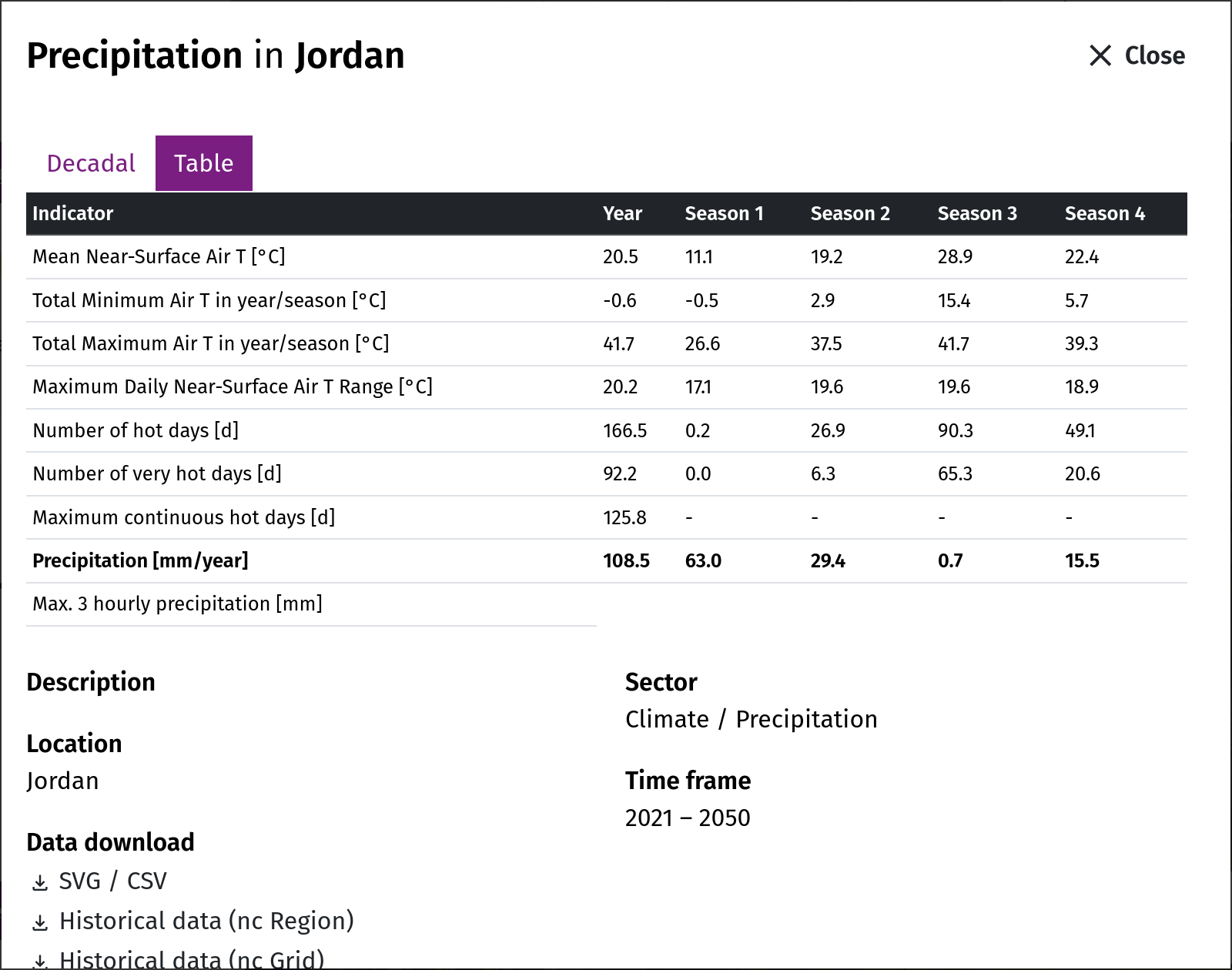Click the yearly hot days value 166.5

click(624, 430)
